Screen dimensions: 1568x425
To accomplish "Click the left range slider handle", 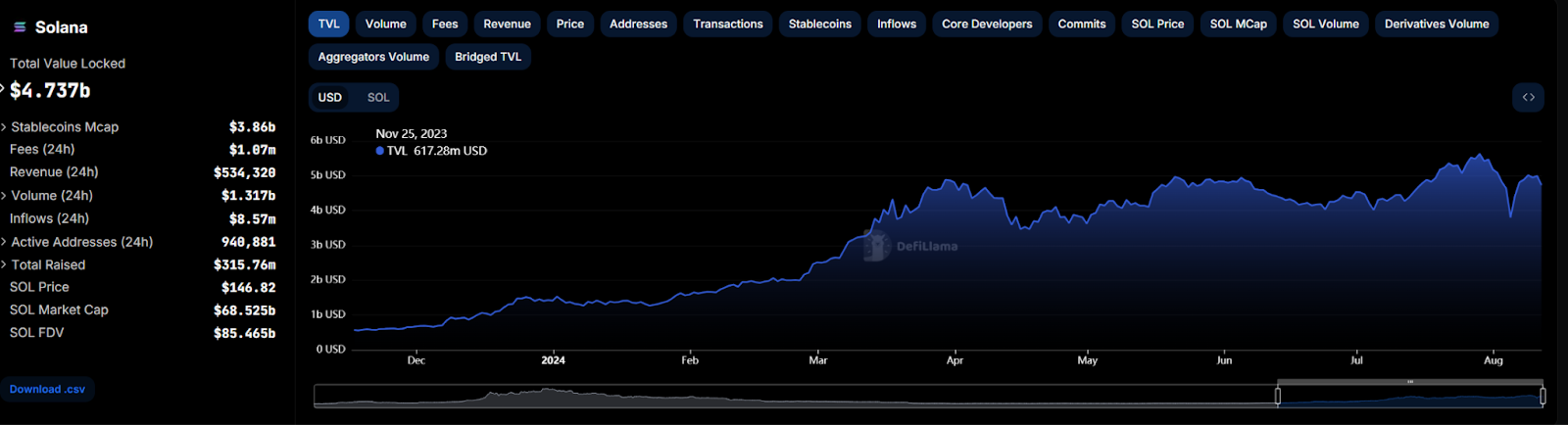I will click(1277, 396).
